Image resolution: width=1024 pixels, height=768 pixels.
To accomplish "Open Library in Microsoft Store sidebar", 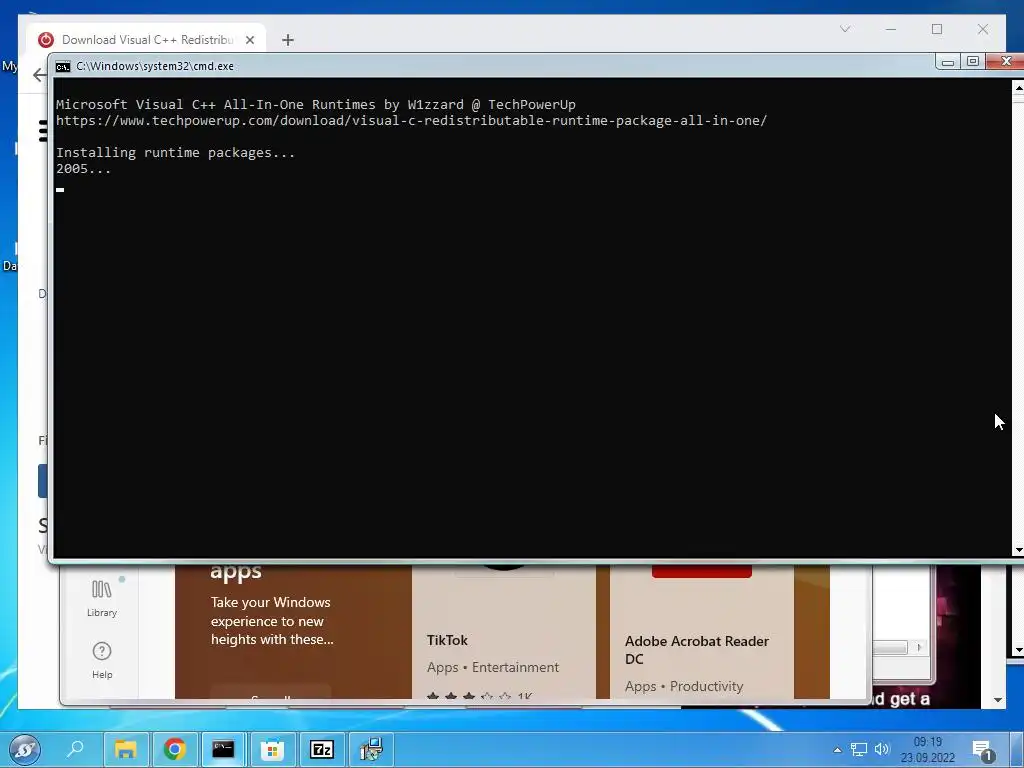I will point(102,598).
